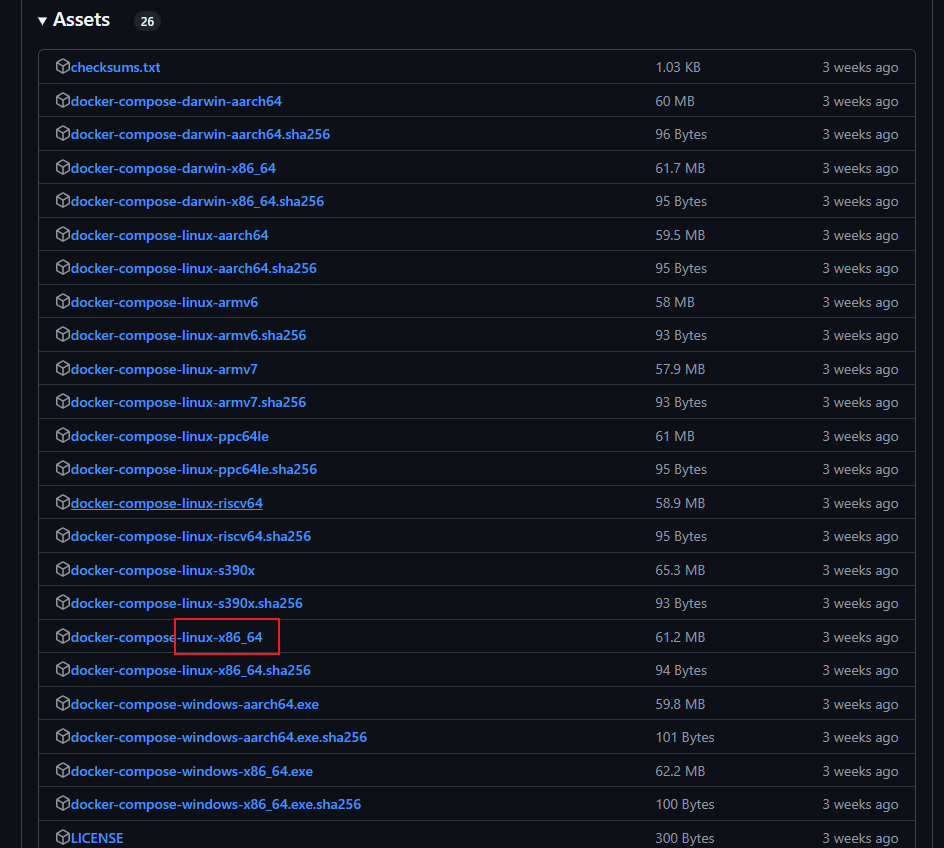Open docker-compose-windows-x86_64.exe.sha256 link
This screenshot has width=944, height=848.
pyautogui.click(x=216, y=804)
